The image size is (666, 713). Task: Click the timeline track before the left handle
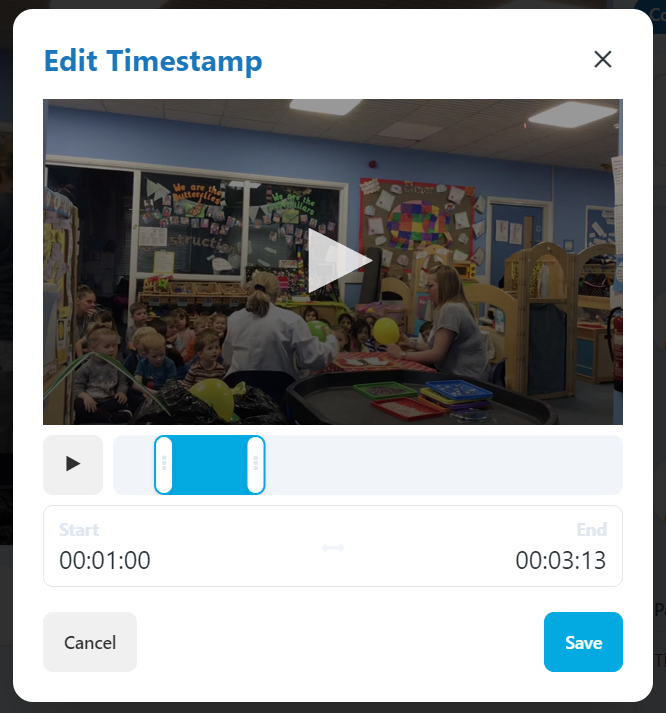(134, 464)
